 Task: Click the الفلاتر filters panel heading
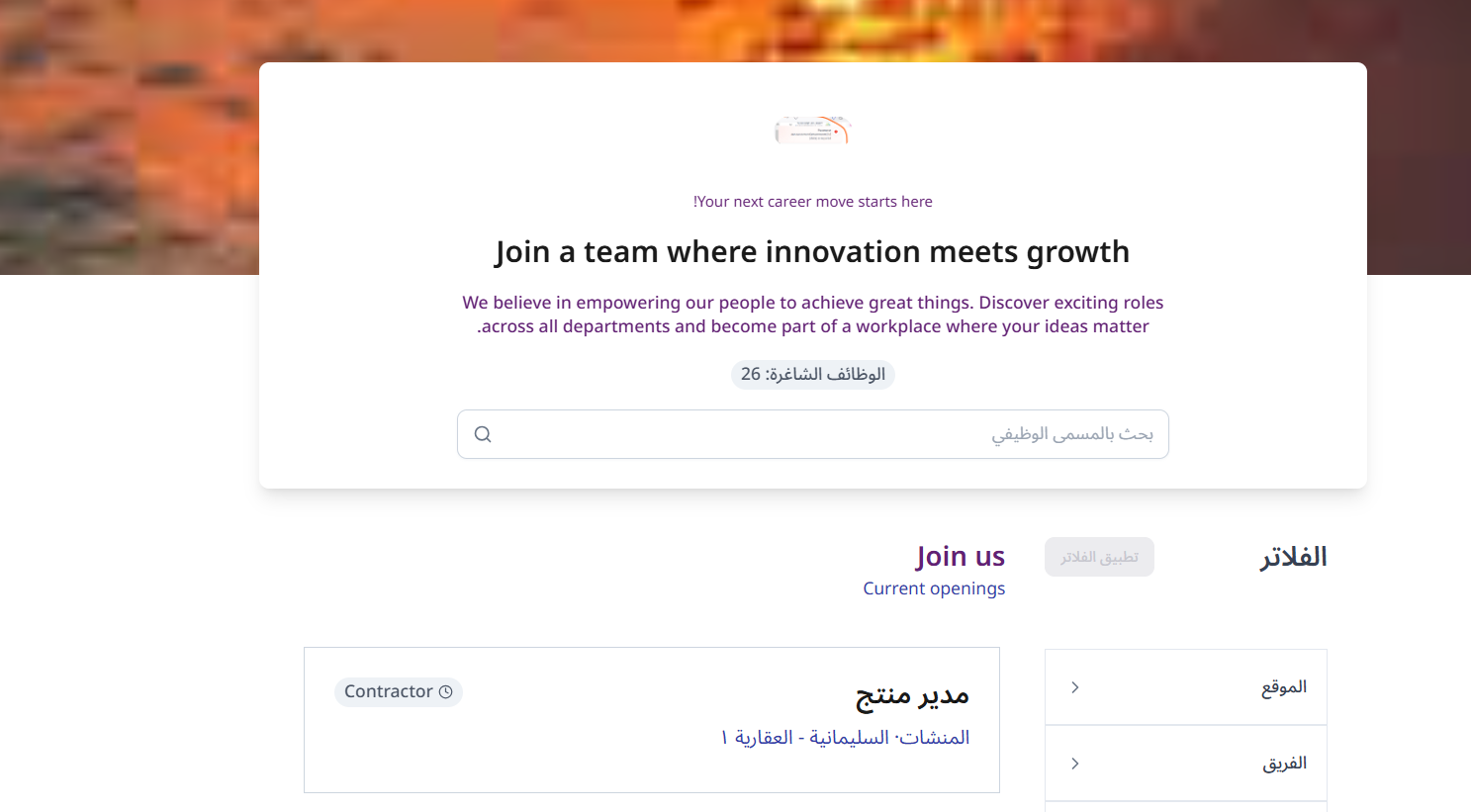pos(1292,558)
